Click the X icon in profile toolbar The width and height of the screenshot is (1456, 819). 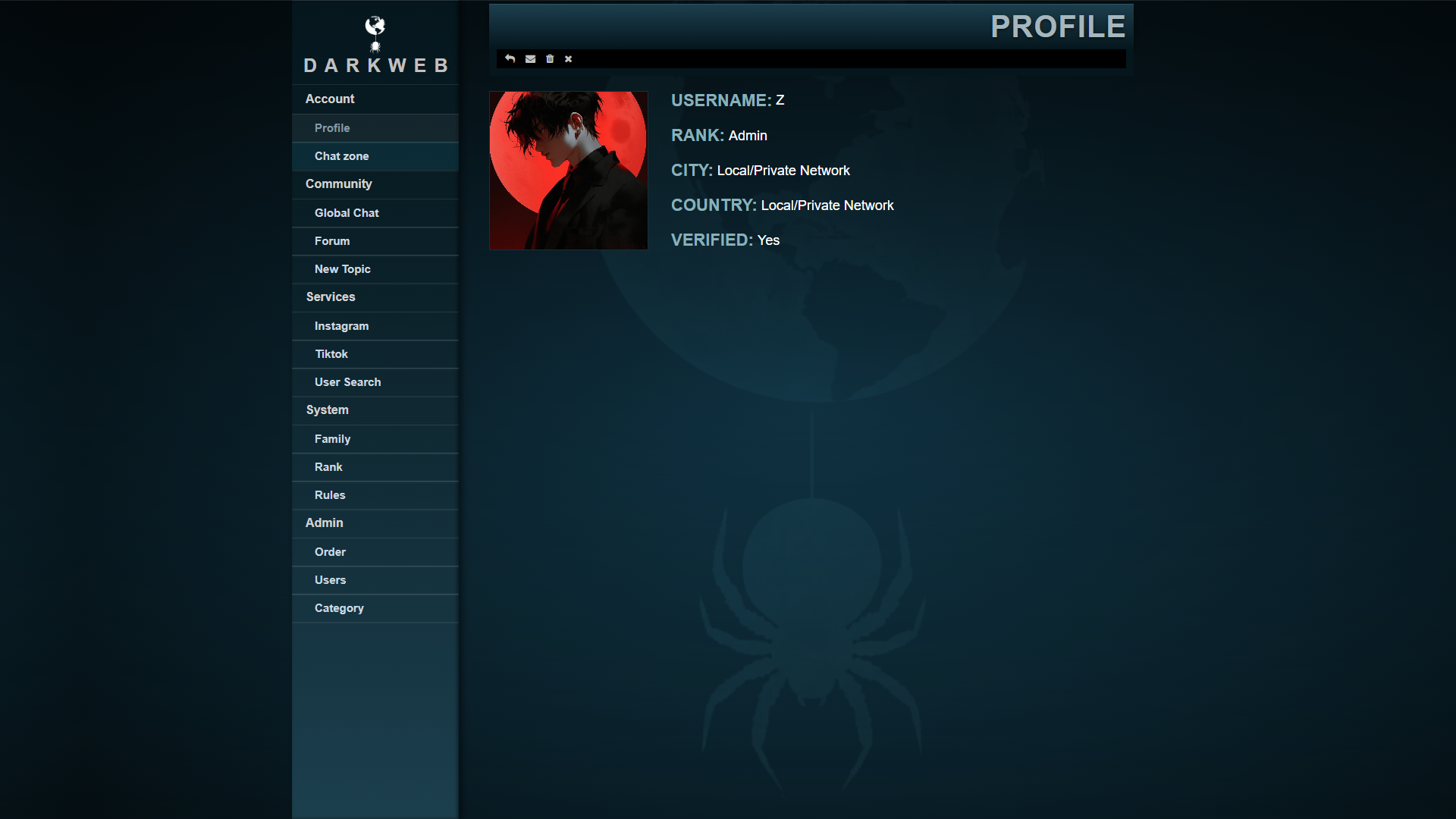click(568, 58)
